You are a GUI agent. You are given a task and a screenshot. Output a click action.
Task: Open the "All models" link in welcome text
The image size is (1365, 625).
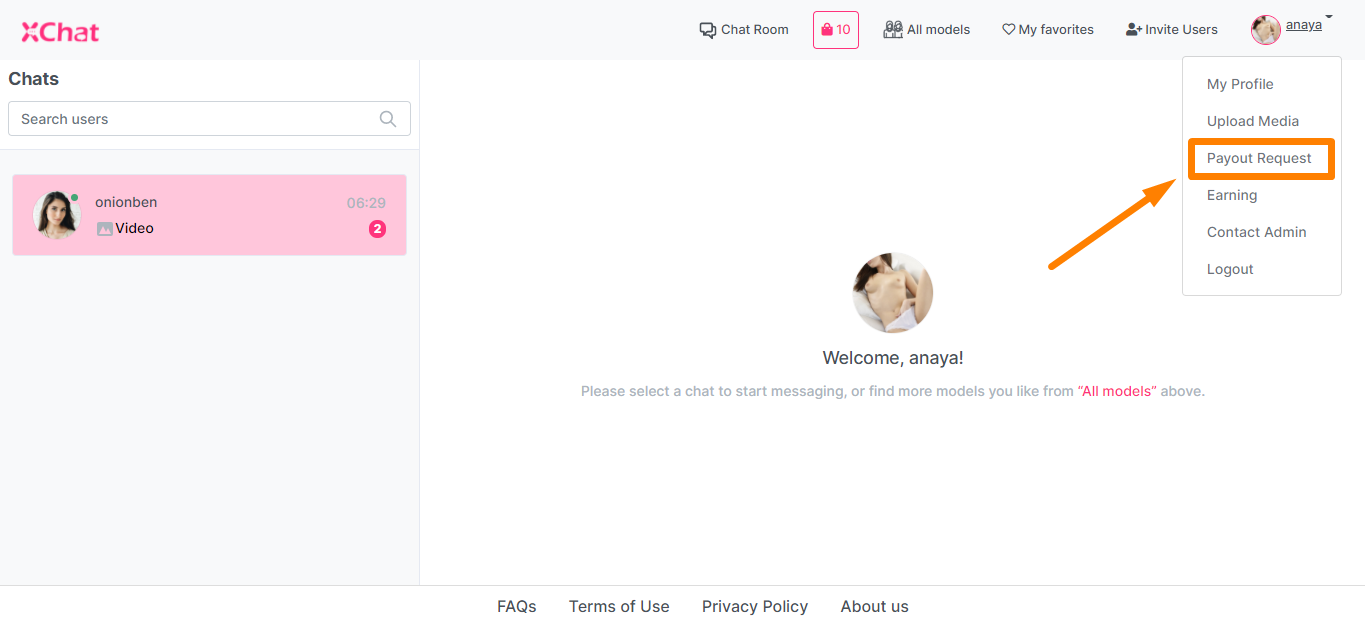[x=1117, y=391]
